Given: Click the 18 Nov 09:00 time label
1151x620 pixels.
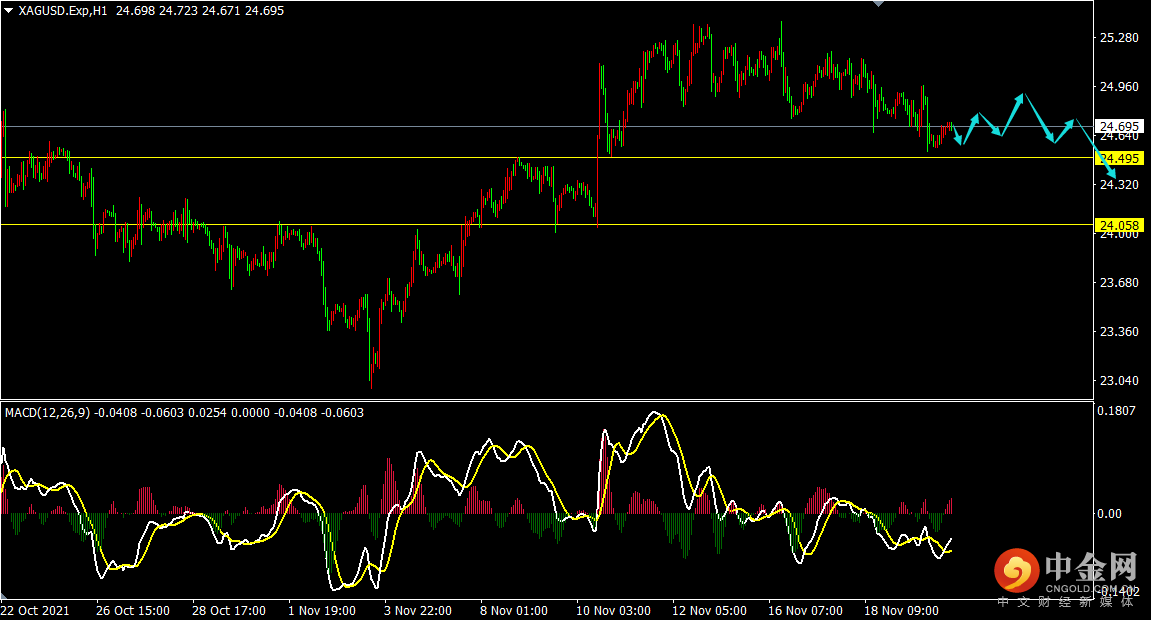Looking at the screenshot, I should (902, 610).
